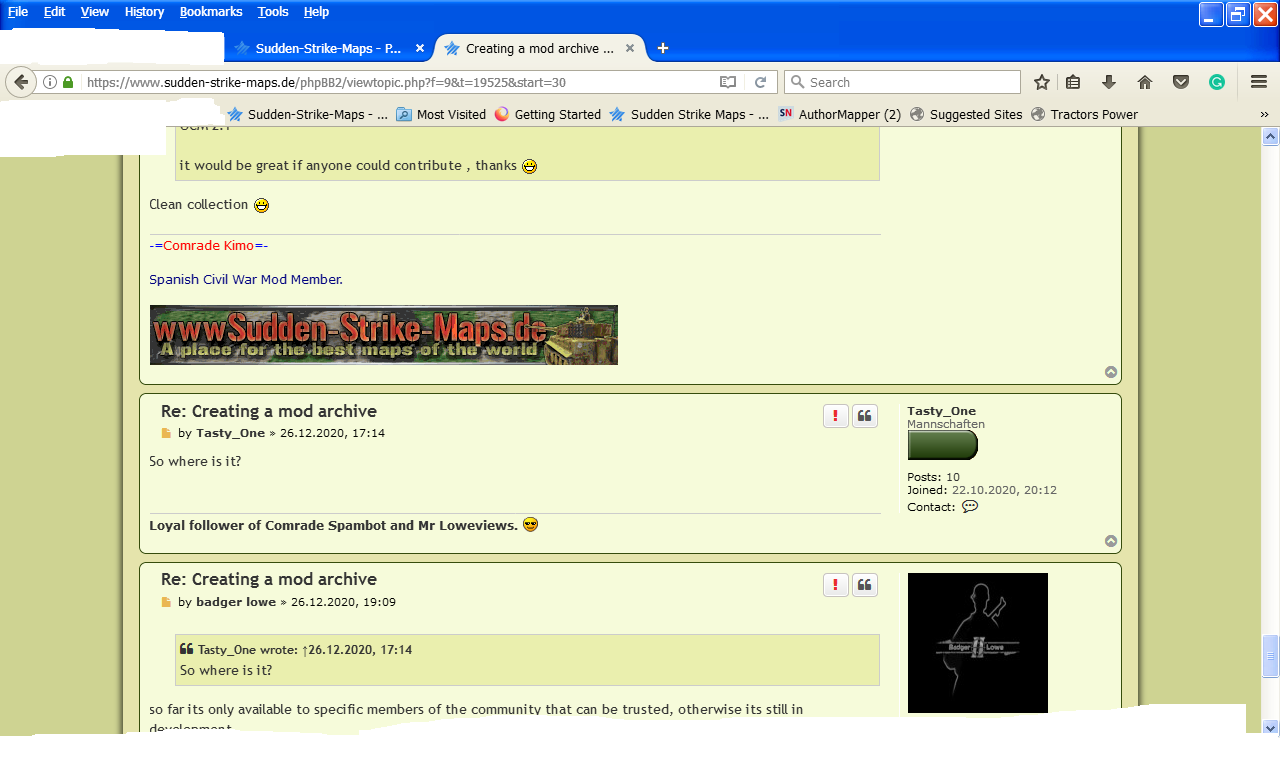Go to the browser home page
Screen dimensions: 1280x768
[x=1145, y=82]
